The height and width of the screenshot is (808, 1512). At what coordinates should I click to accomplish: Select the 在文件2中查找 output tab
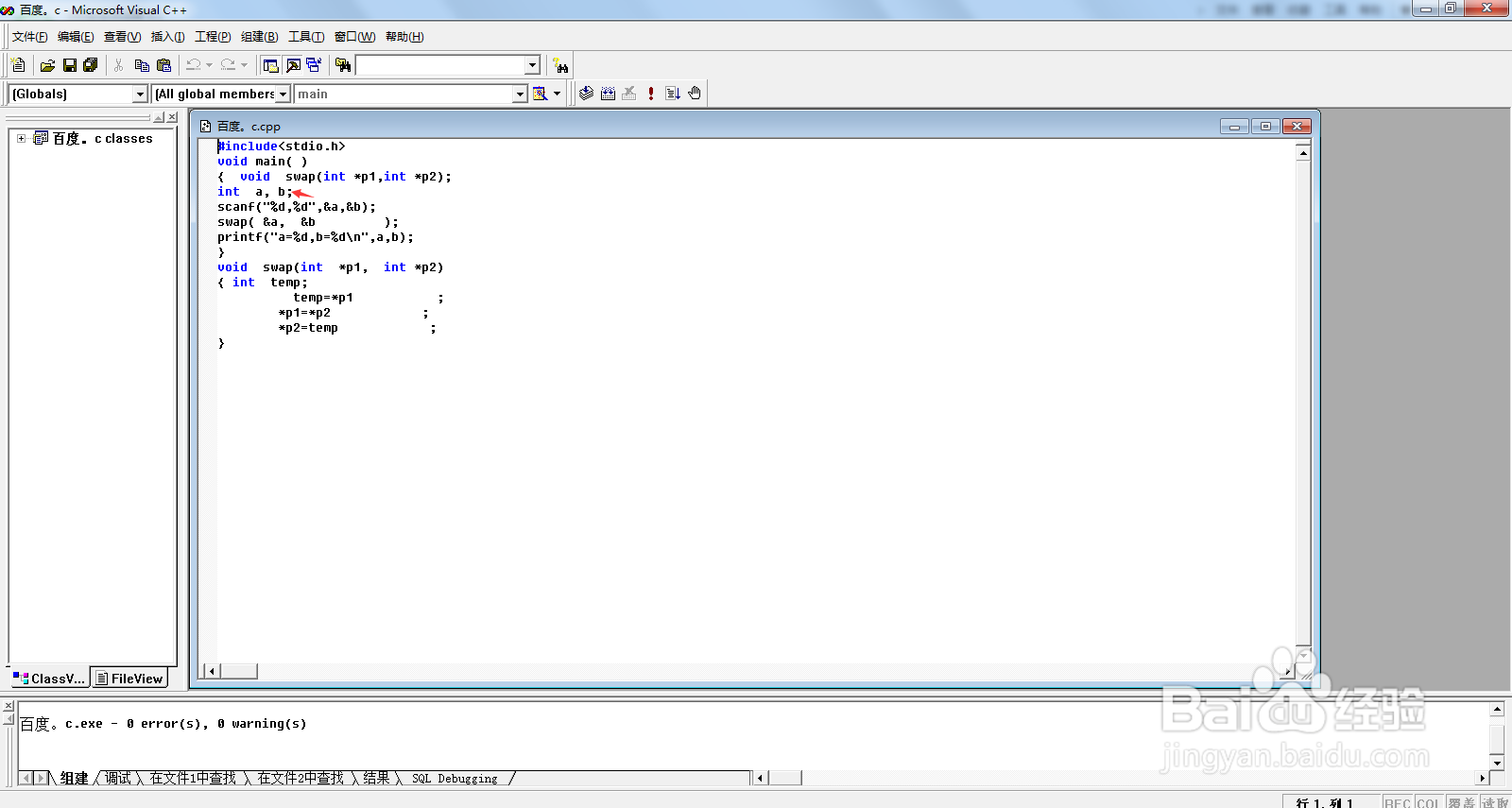301,779
